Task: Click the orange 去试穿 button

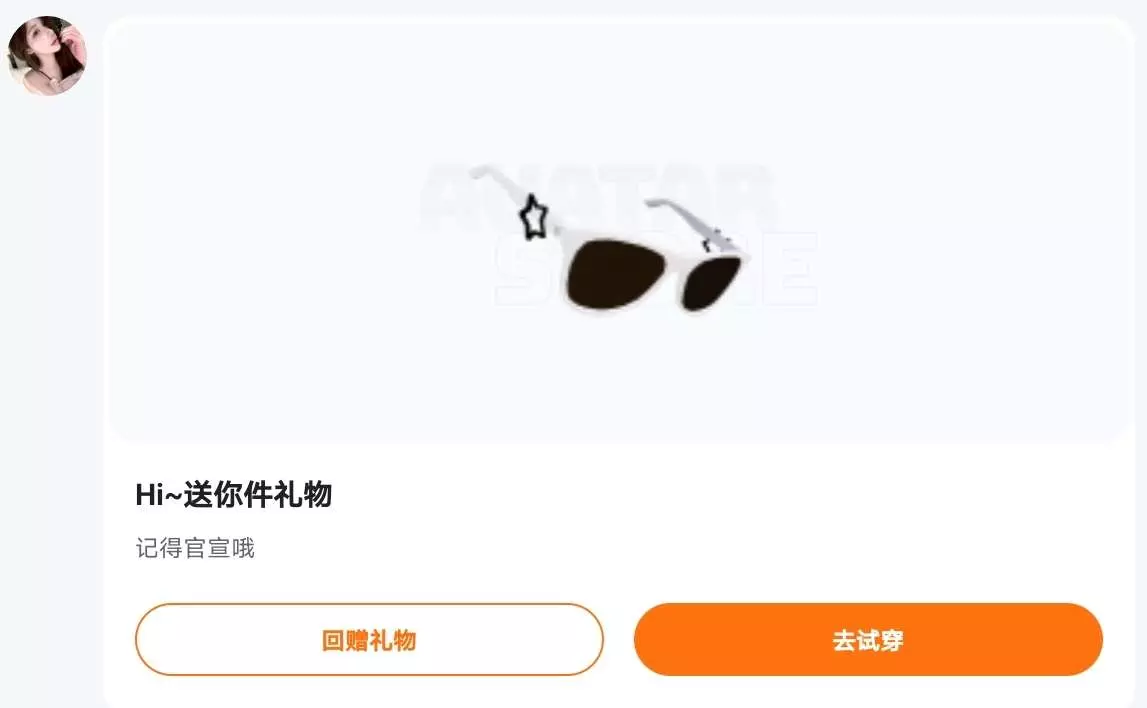Action: point(868,639)
